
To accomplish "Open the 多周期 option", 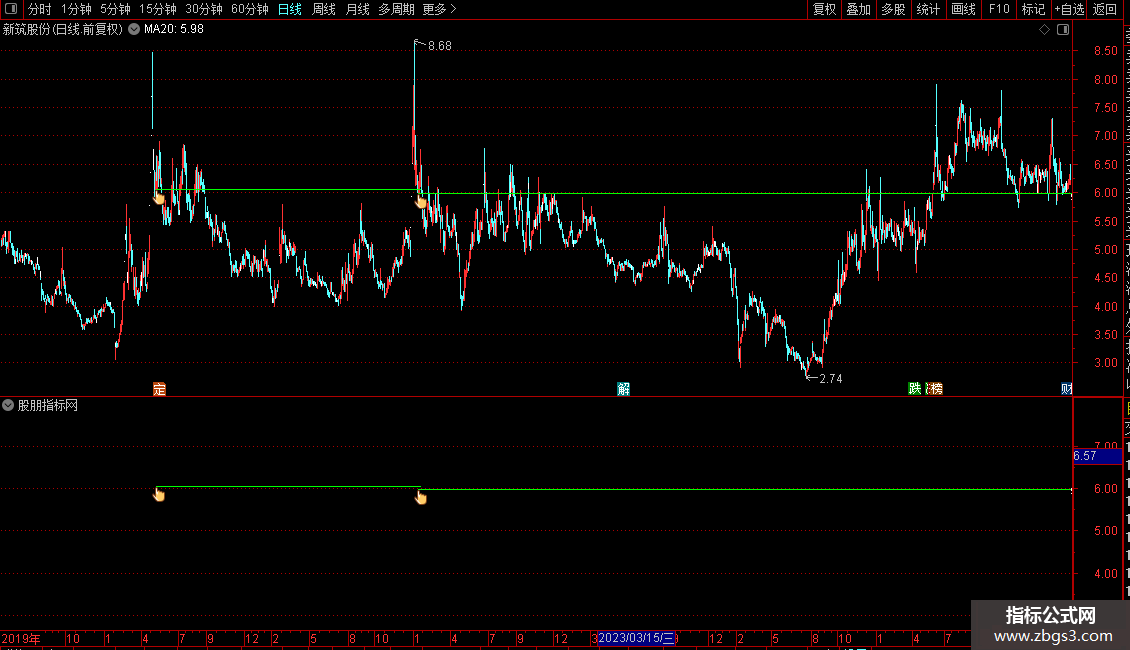I will (396, 9).
